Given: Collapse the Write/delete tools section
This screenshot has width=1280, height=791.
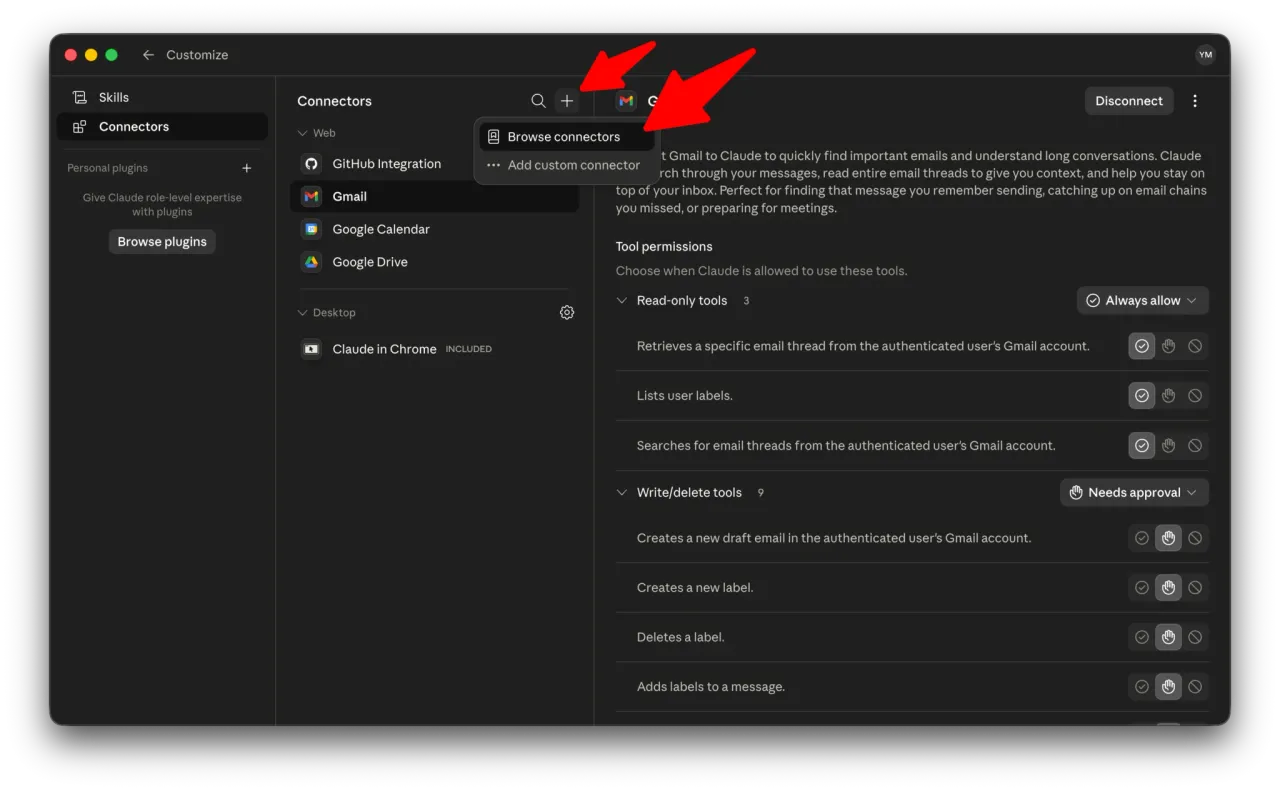Looking at the screenshot, I should tap(622, 493).
